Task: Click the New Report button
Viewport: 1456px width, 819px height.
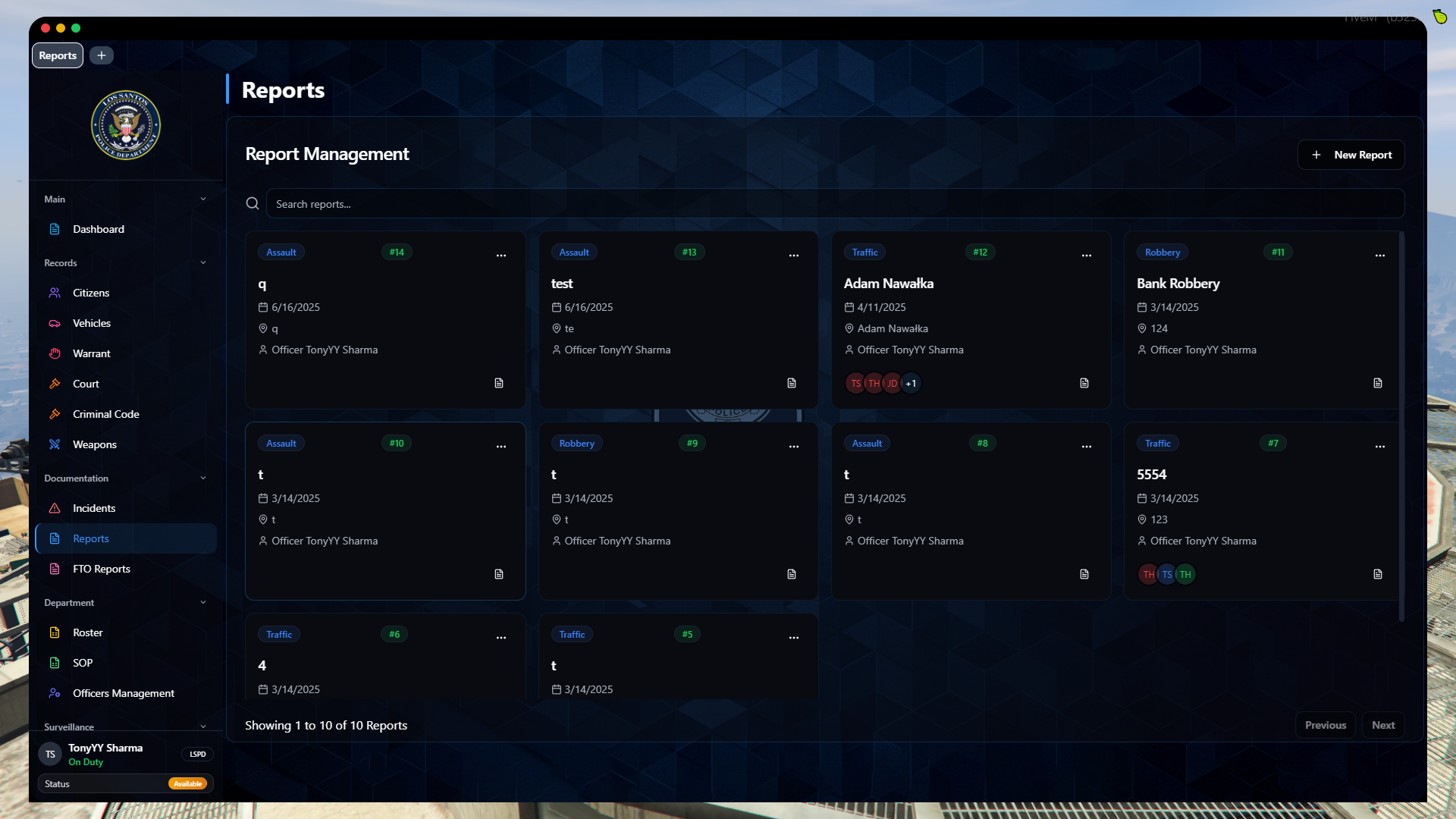Action: 1351,155
